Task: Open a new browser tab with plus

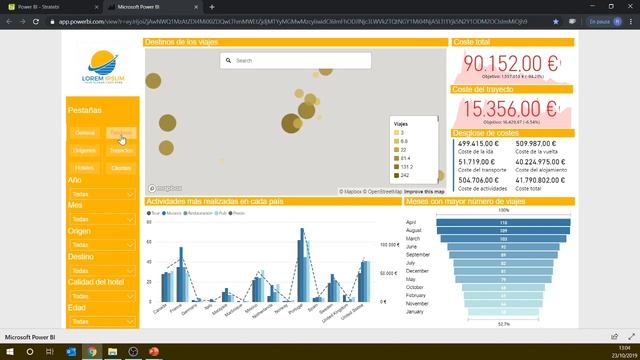Action: click(x=212, y=7)
